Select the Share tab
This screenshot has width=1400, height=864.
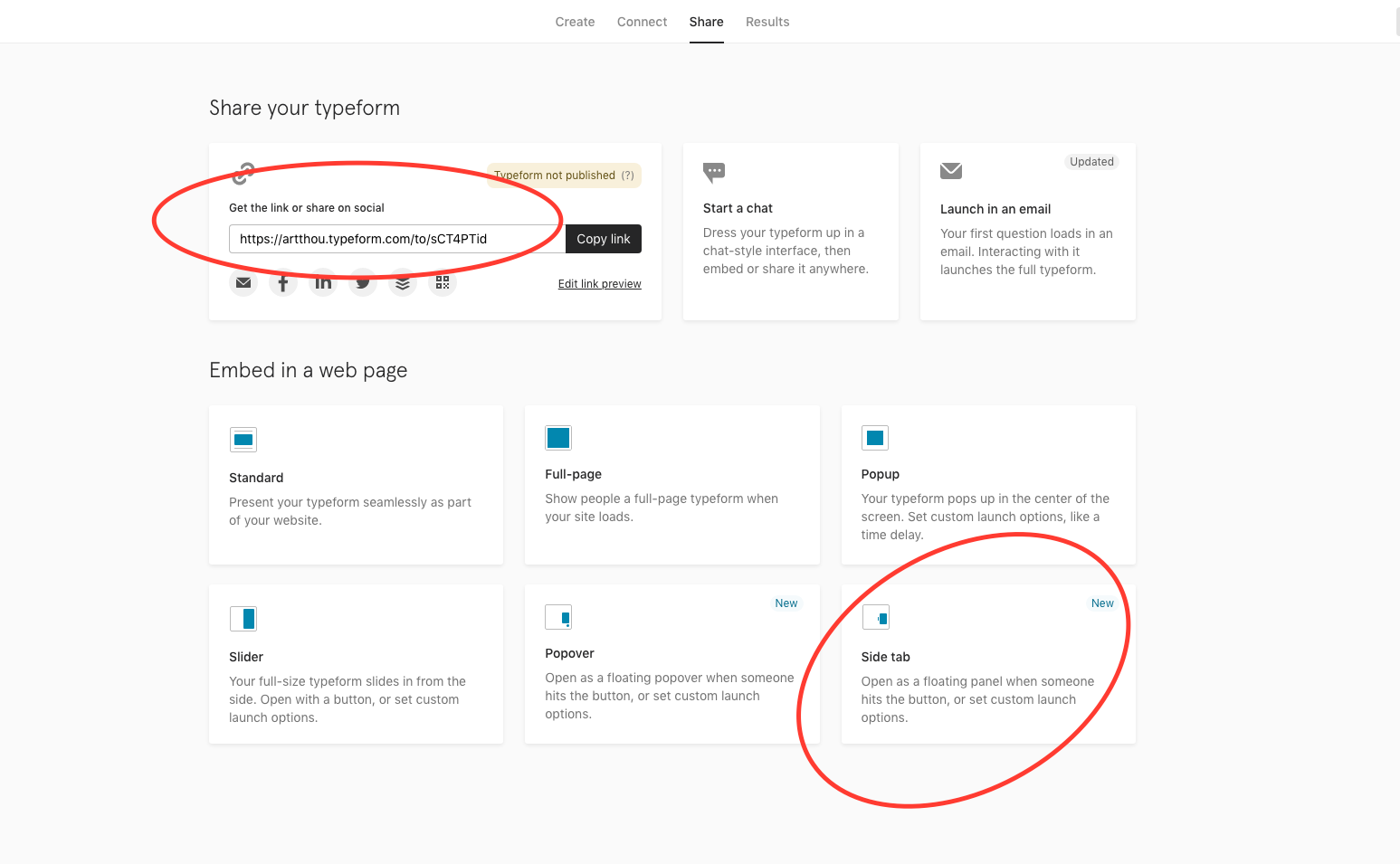[x=706, y=22]
